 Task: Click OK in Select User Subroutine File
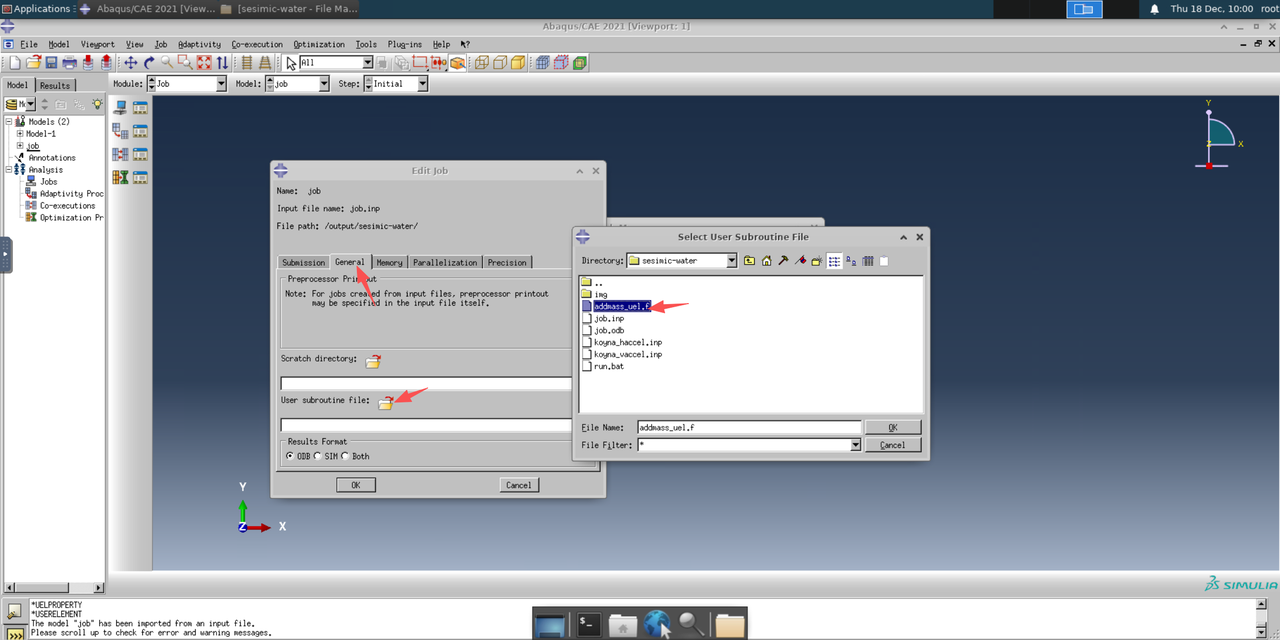pyautogui.click(x=893, y=427)
